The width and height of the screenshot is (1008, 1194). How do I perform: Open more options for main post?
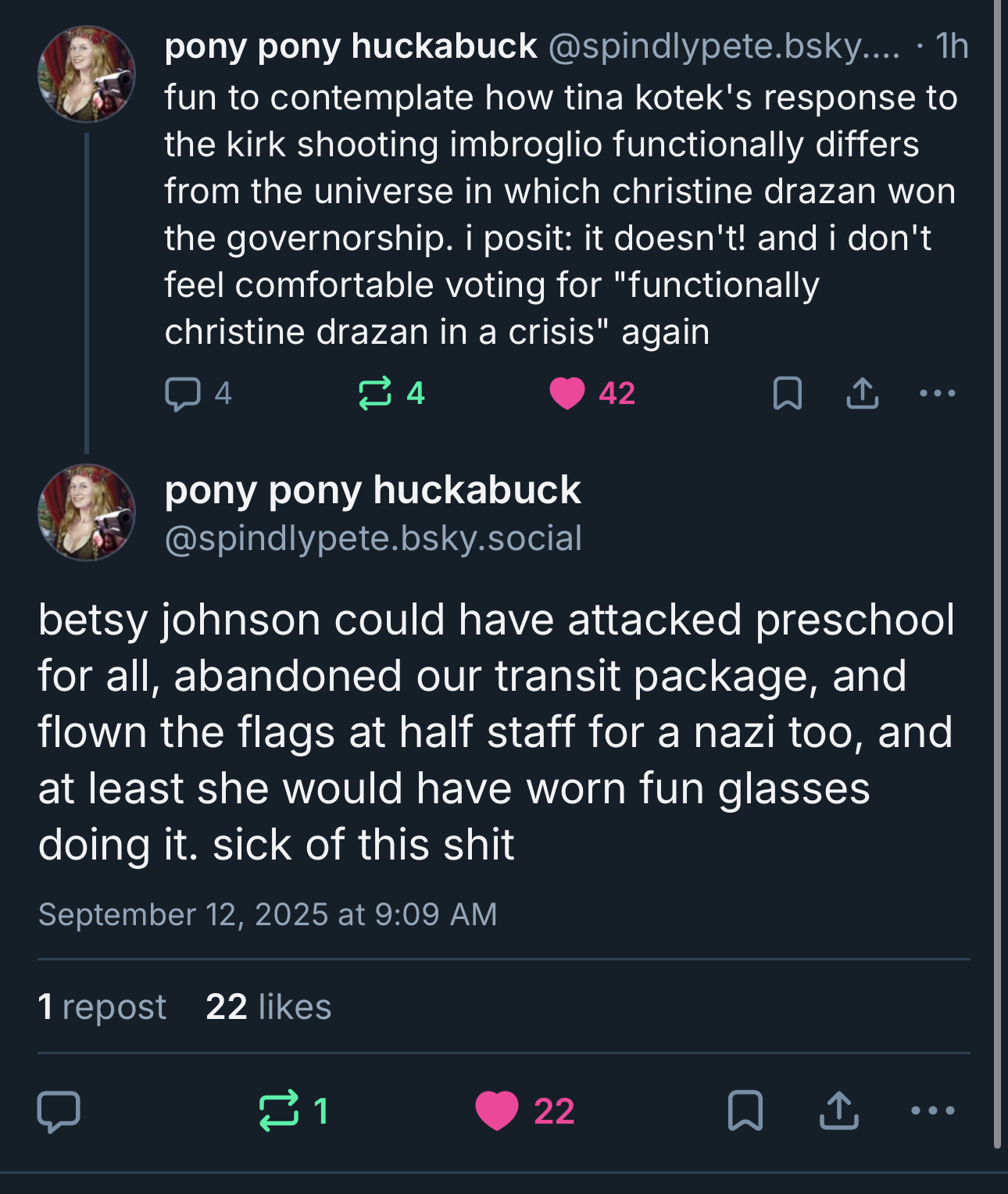(932, 1110)
